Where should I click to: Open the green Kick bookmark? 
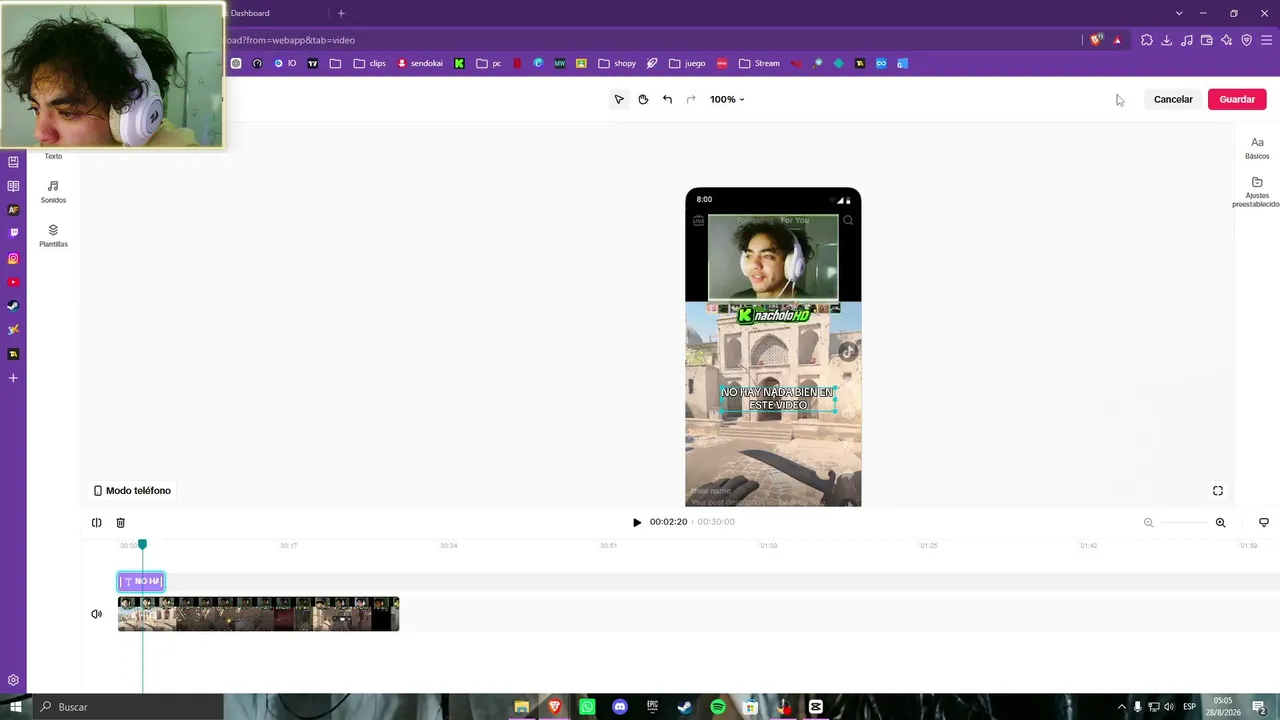tap(459, 63)
